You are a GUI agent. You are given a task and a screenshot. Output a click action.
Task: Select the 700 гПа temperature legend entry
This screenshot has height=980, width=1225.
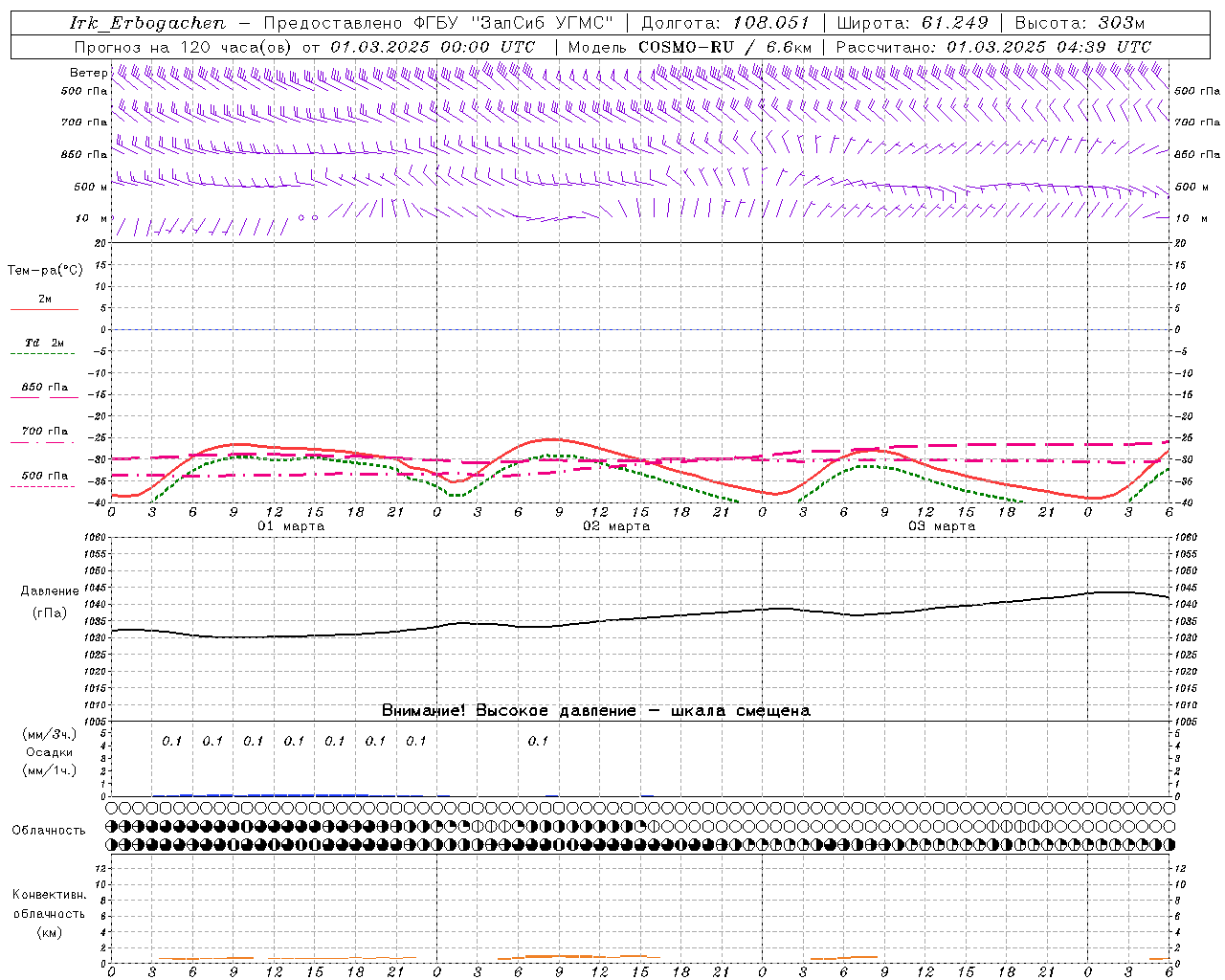point(45,432)
